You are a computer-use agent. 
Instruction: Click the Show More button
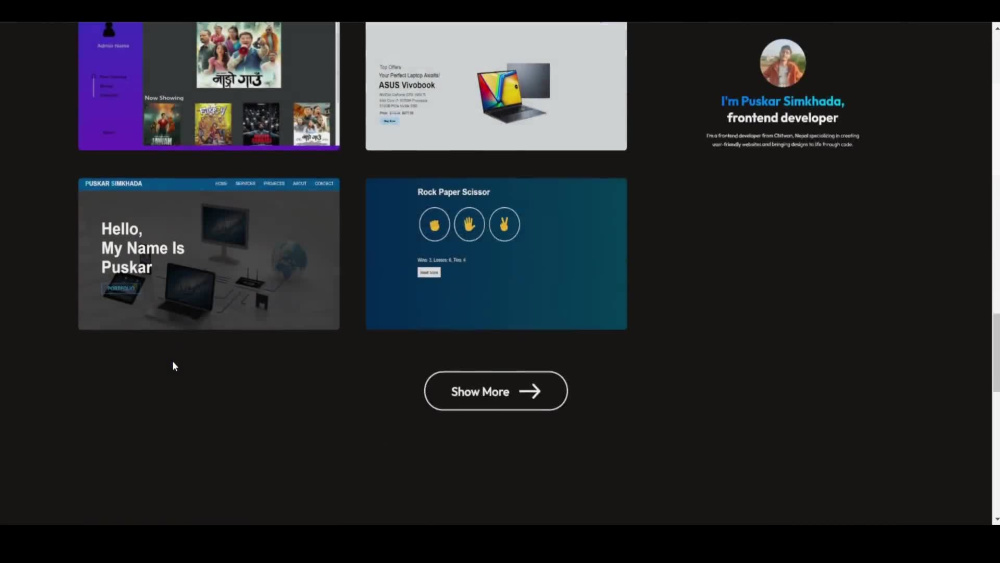click(x=496, y=391)
